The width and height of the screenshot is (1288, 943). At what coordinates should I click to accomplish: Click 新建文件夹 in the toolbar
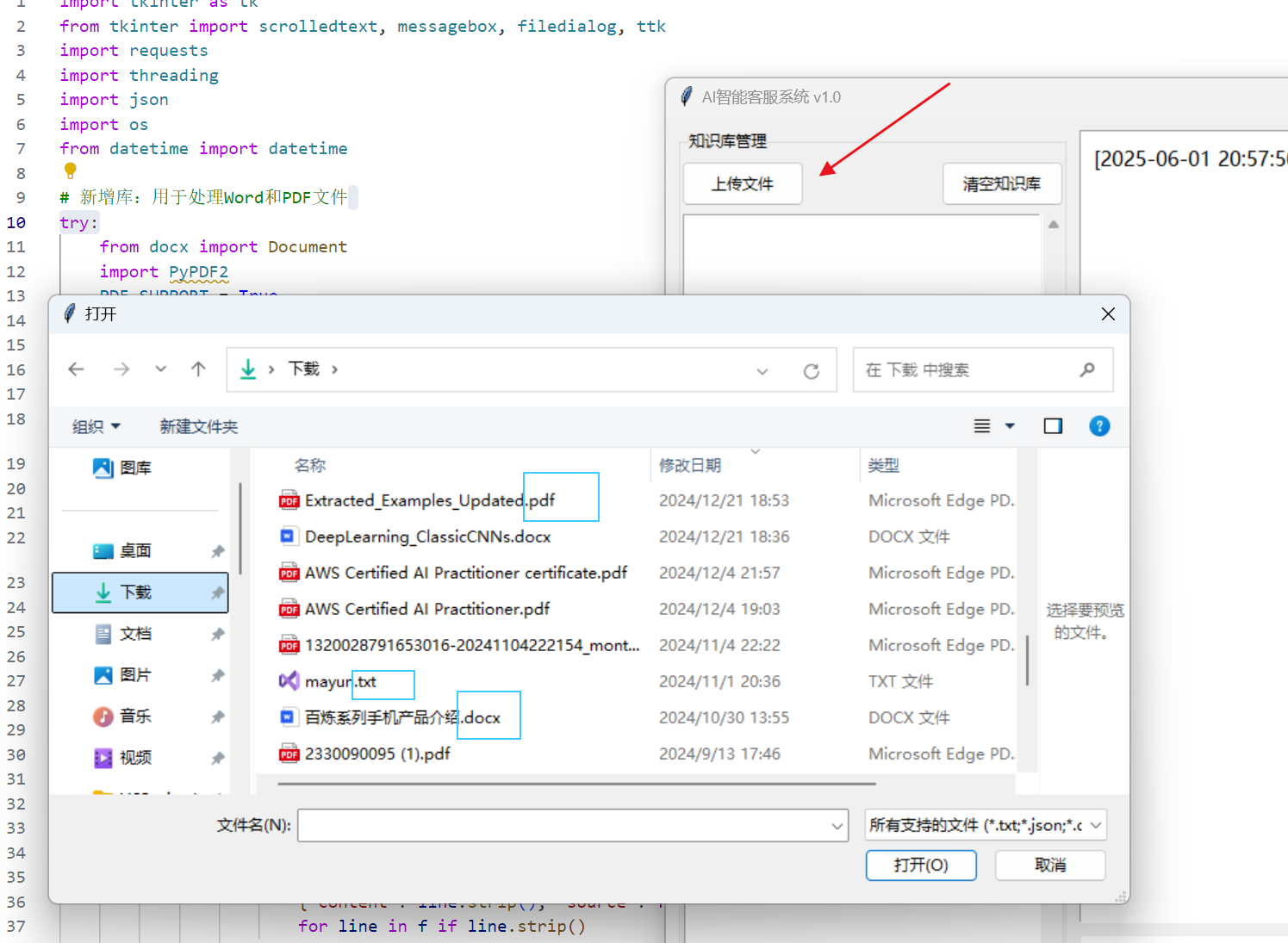(x=198, y=427)
